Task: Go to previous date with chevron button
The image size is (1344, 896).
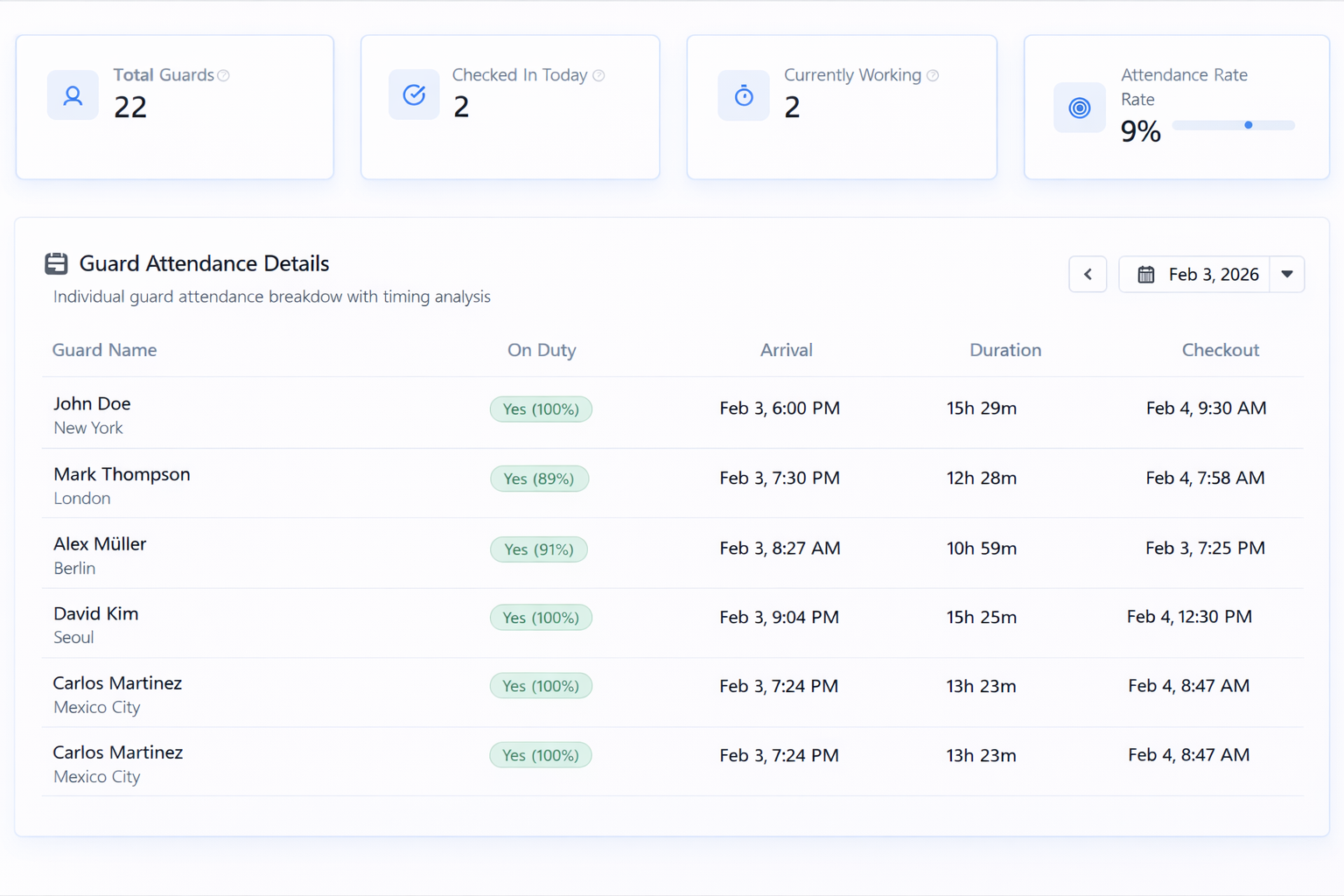Action: pyautogui.click(x=1088, y=275)
